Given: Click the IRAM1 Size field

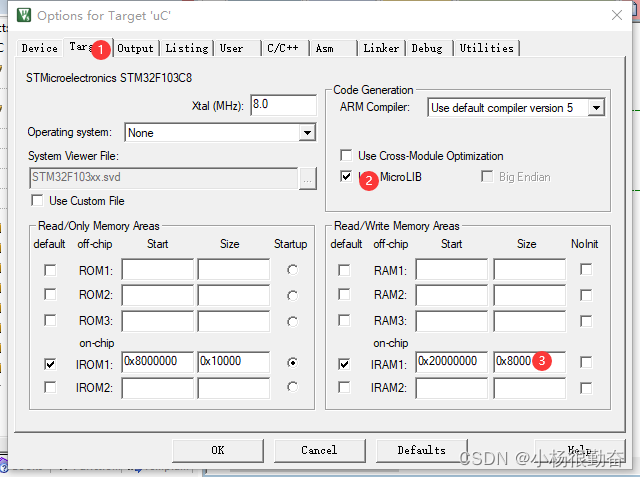Looking at the screenshot, I should [x=530, y=362].
